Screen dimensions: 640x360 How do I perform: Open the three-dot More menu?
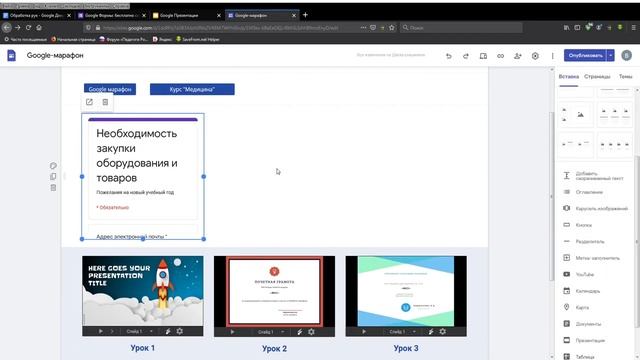(x=552, y=56)
